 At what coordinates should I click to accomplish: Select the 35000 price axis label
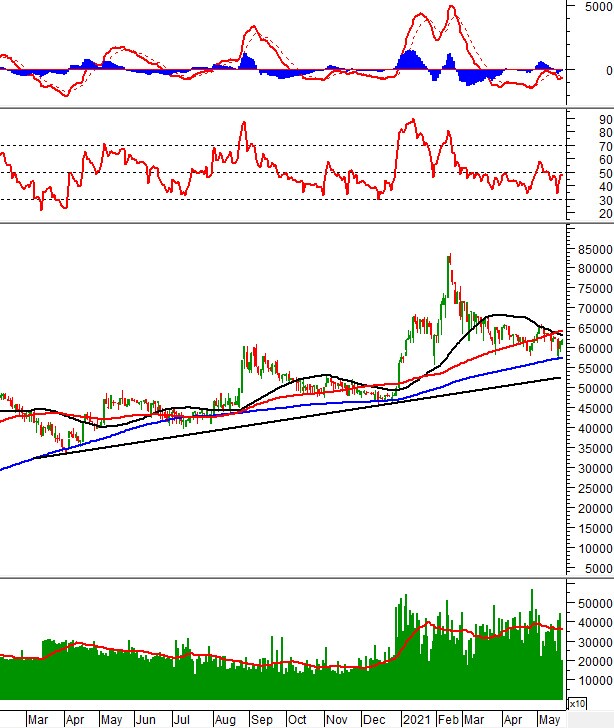(x=595, y=448)
